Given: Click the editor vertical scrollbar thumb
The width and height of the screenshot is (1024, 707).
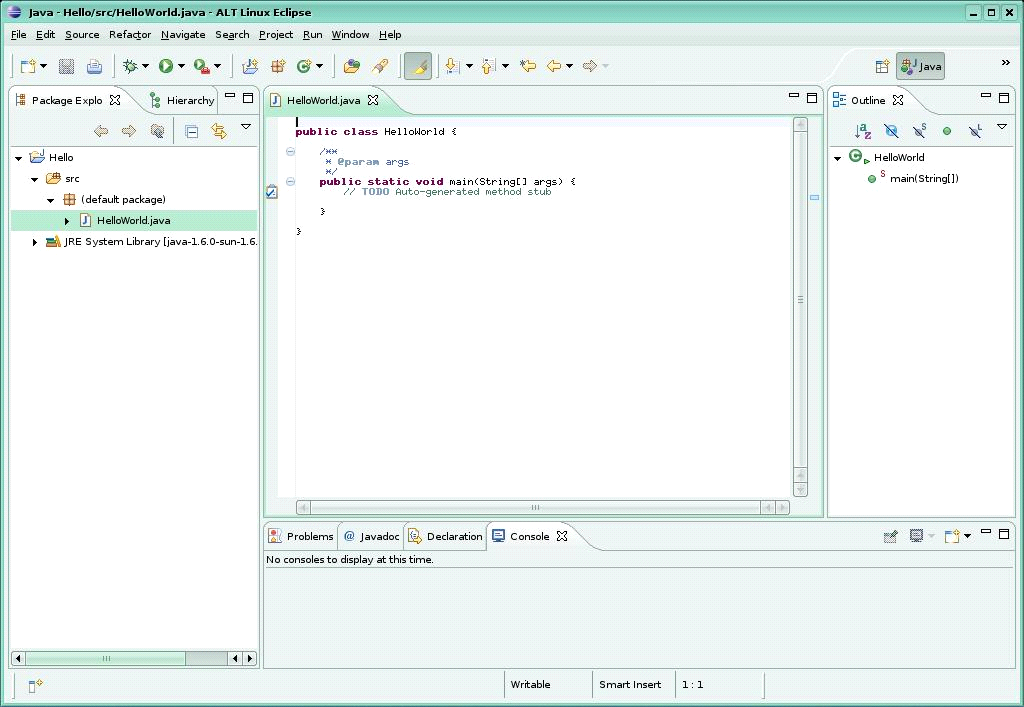Looking at the screenshot, I should pyautogui.click(x=801, y=300).
